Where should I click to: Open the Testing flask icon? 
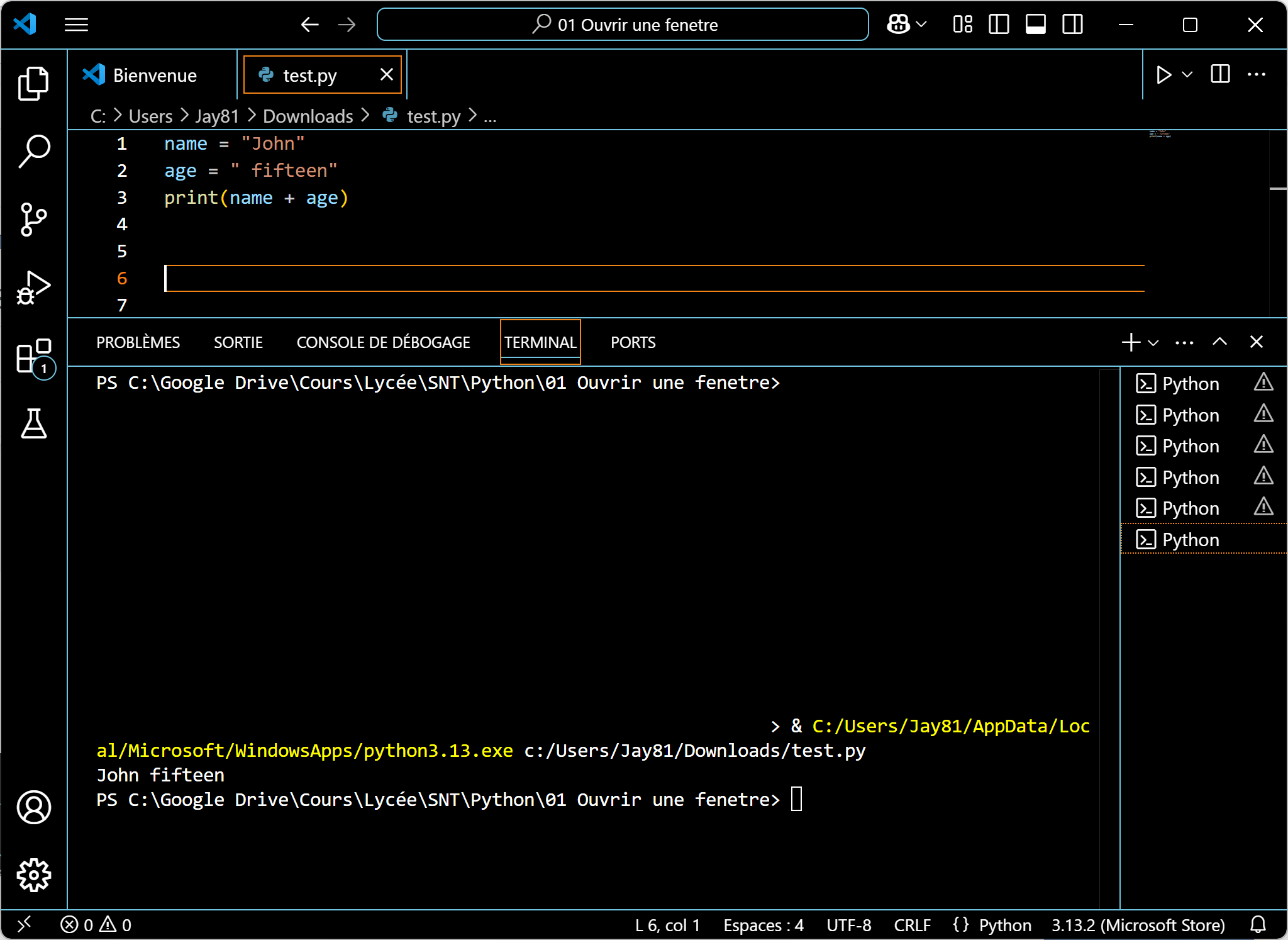tap(33, 424)
